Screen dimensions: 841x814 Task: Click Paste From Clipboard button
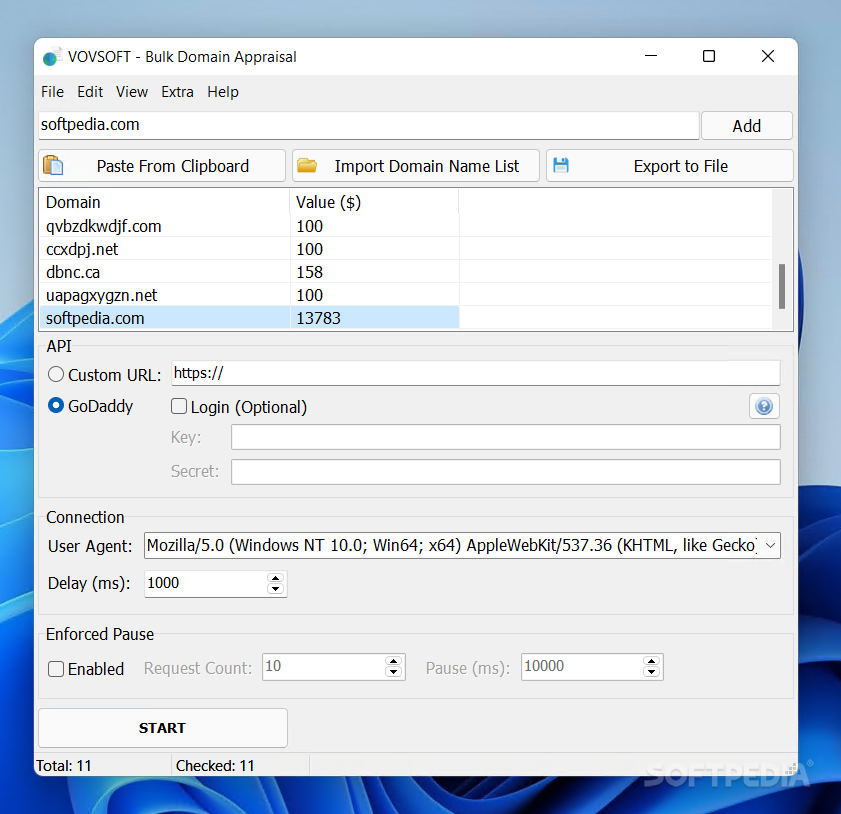[x=162, y=166]
